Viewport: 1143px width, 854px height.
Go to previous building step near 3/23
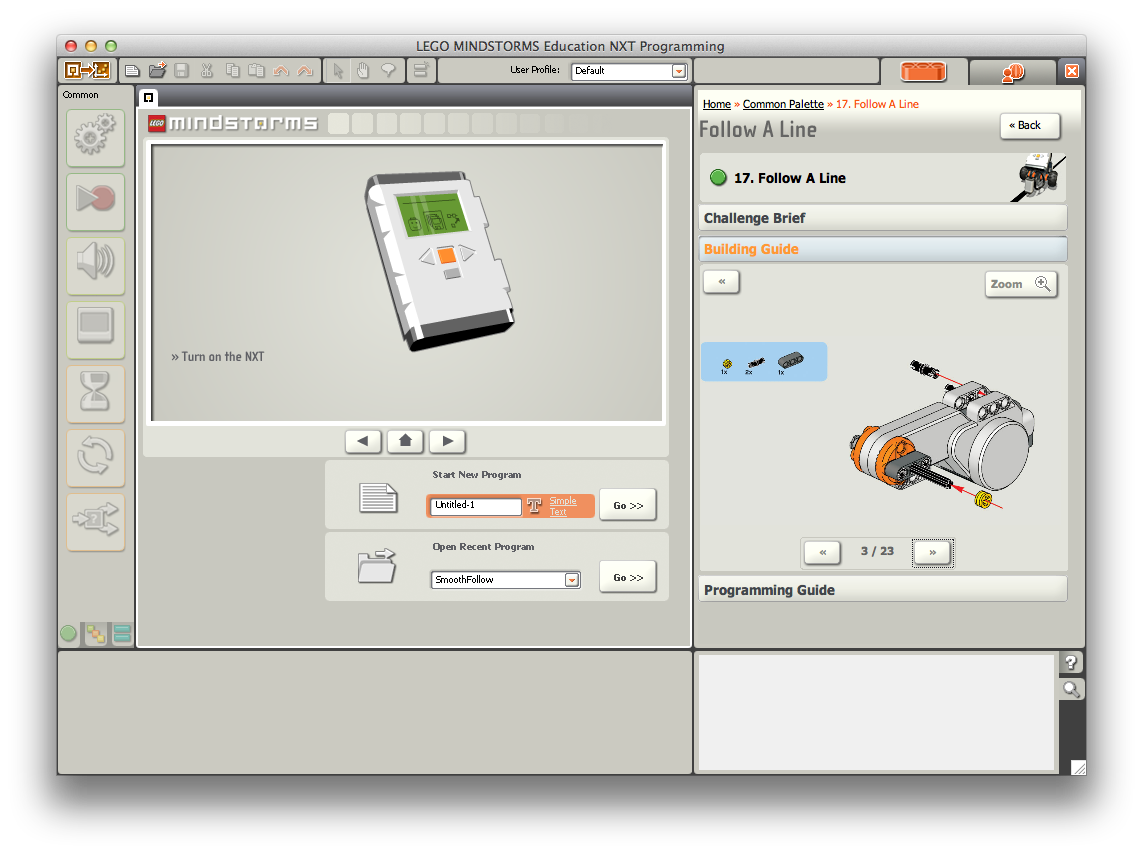click(x=822, y=552)
